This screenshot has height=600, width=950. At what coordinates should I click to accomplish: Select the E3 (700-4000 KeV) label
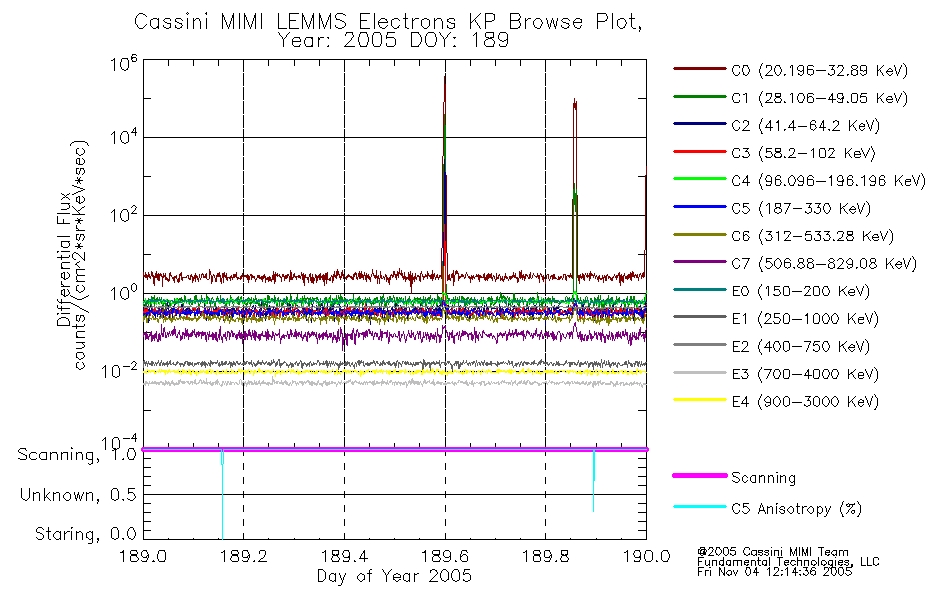pyautogui.click(x=805, y=374)
